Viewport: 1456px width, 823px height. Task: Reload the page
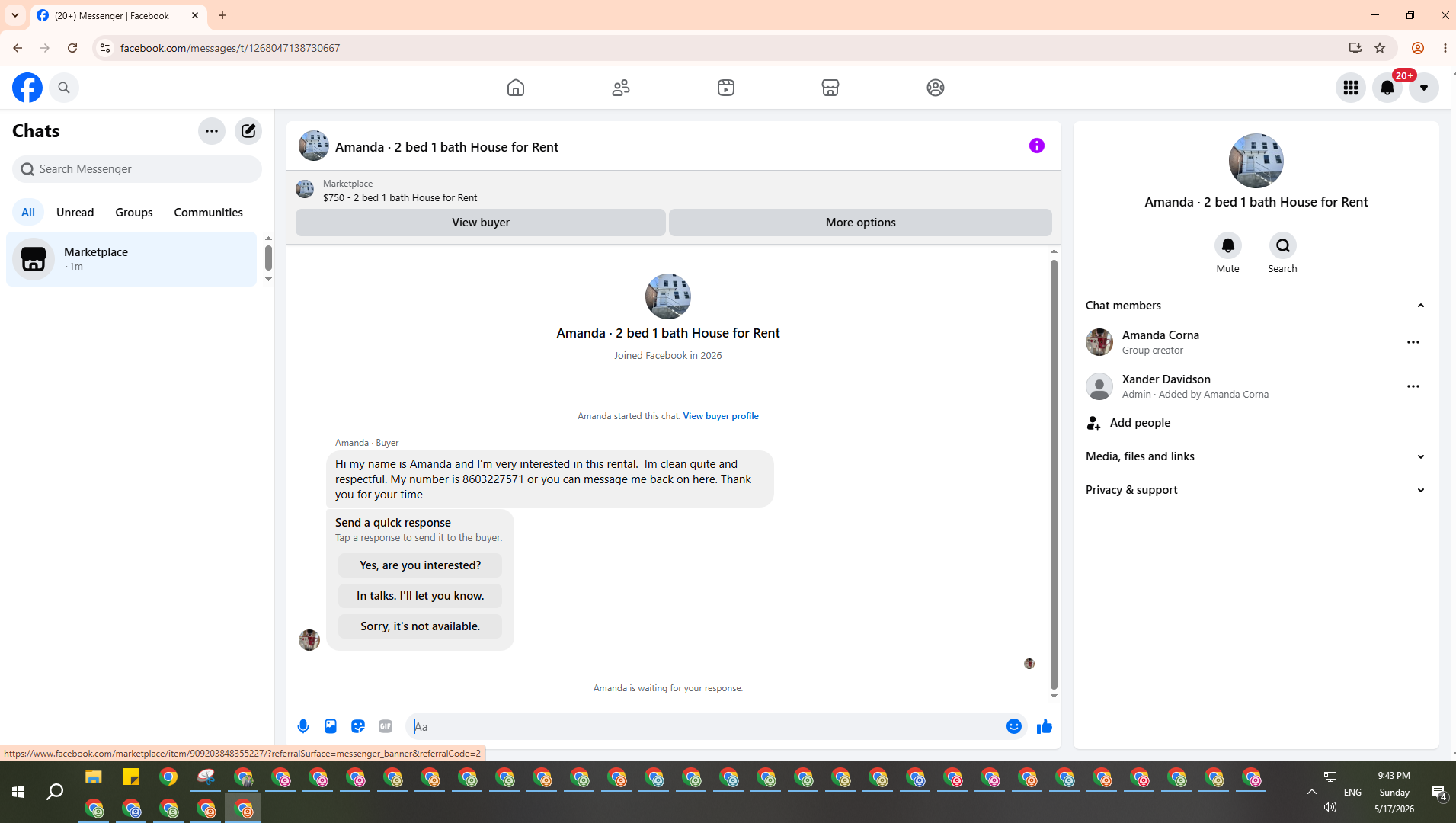tap(72, 48)
